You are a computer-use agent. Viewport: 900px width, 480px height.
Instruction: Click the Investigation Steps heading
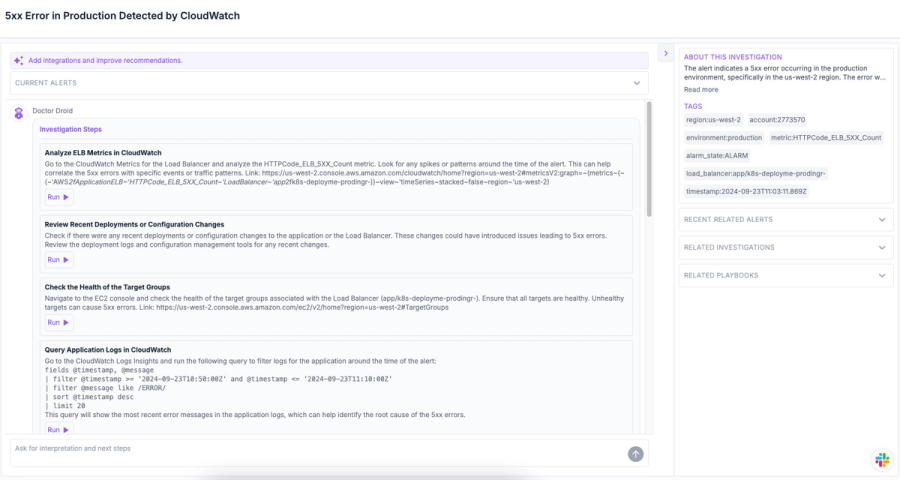(71, 129)
